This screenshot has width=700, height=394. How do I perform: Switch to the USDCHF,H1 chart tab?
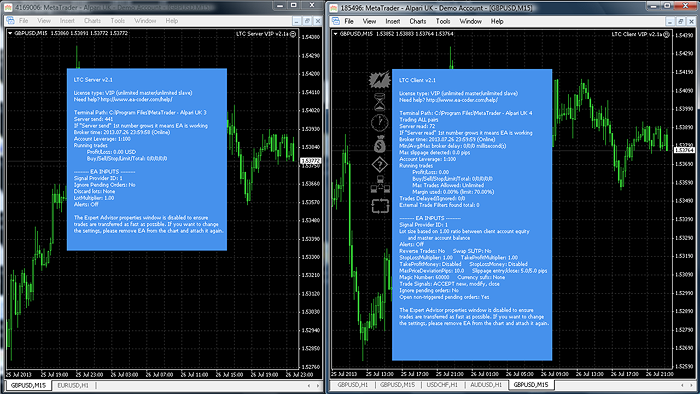pyautogui.click(x=442, y=385)
